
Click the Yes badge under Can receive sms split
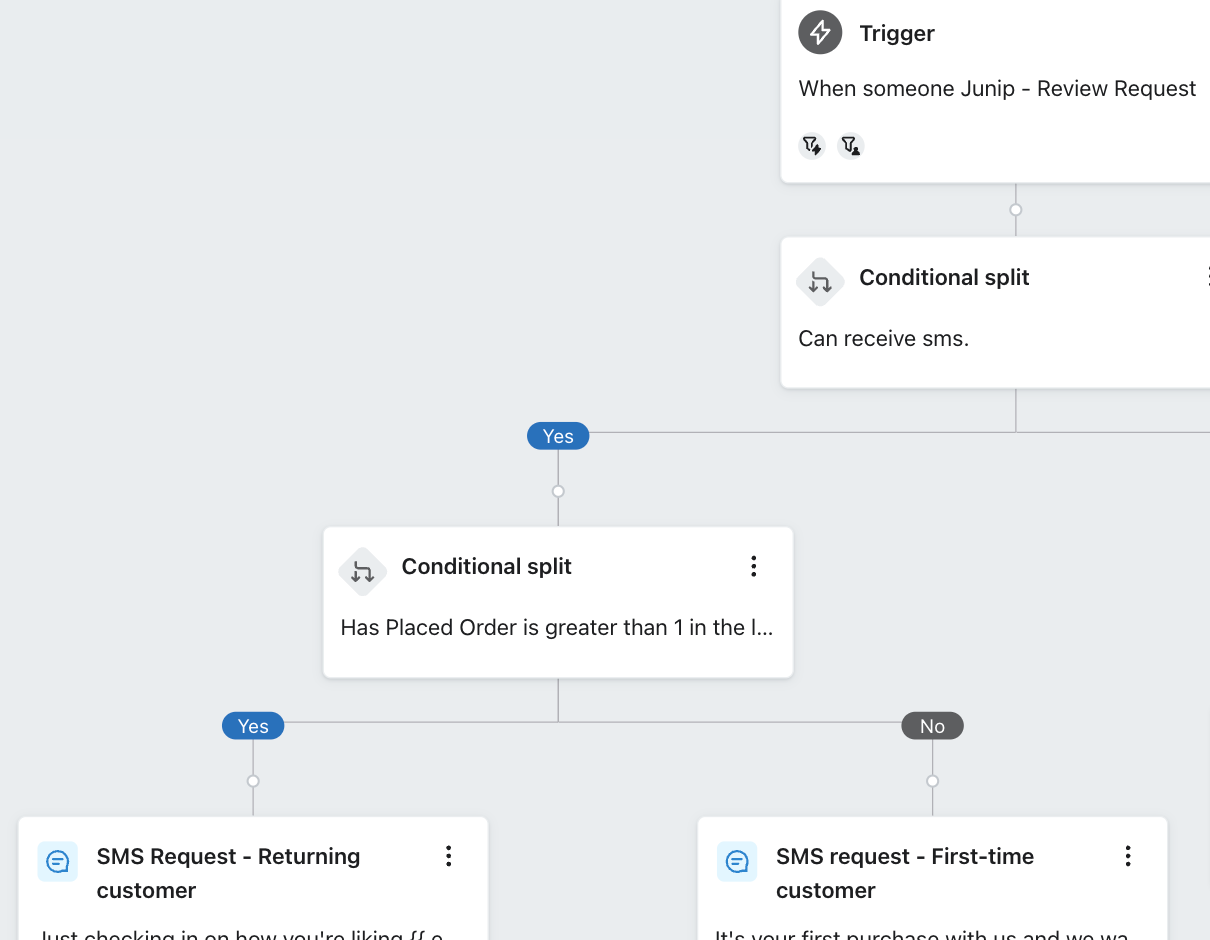(558, 436)
